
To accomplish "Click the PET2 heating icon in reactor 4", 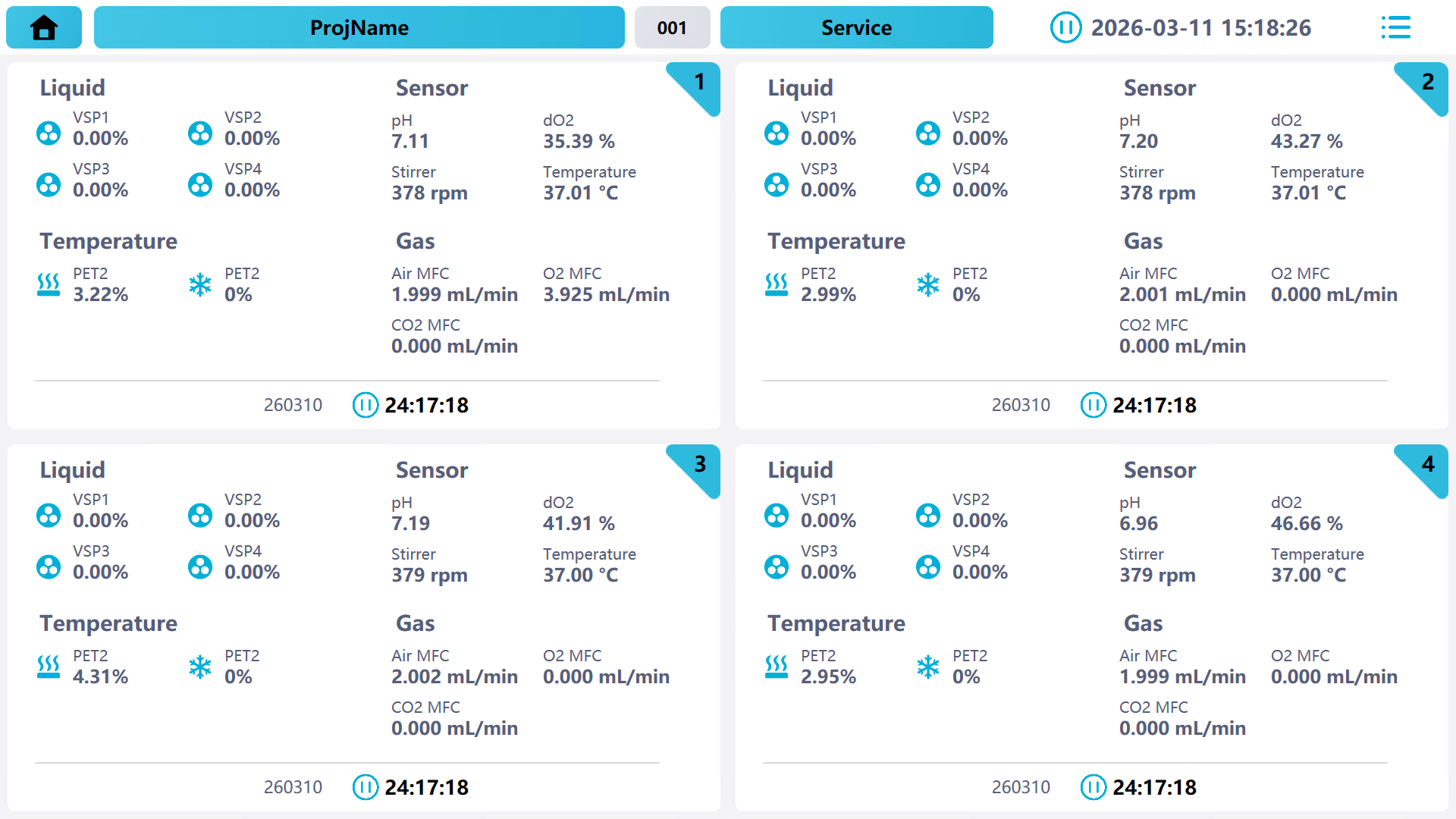I will (777, 667).
